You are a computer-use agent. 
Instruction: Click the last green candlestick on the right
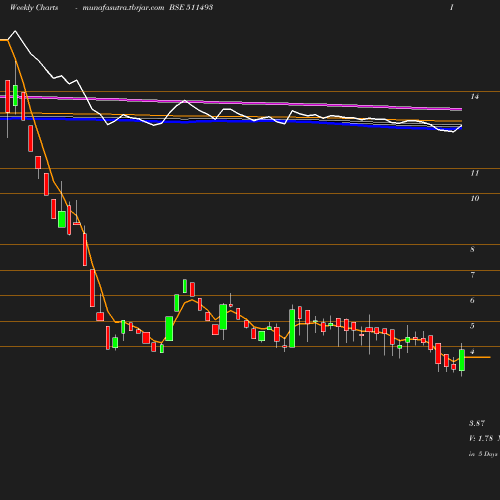pos(462,360)
